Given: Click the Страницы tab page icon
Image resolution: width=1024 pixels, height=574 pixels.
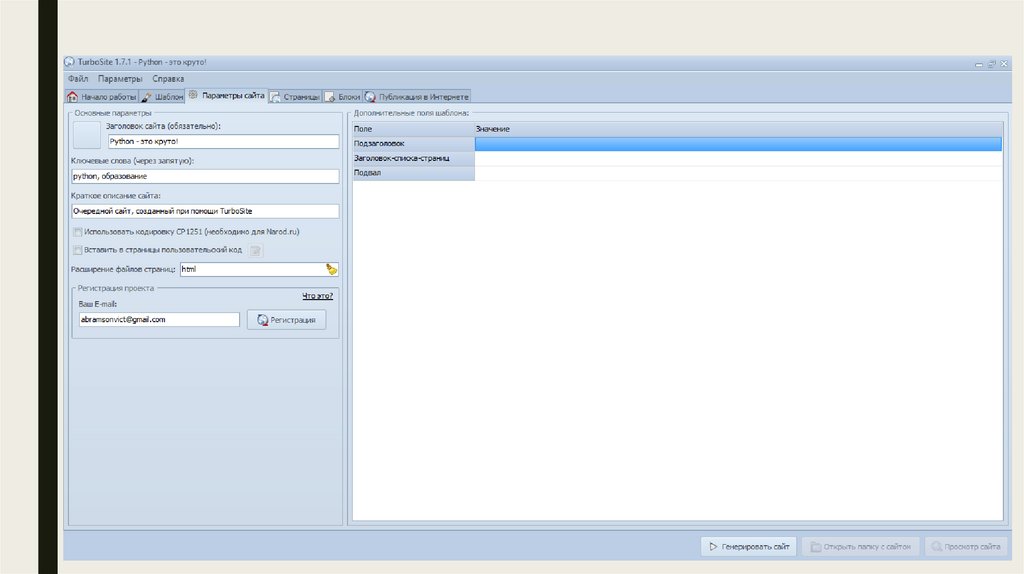Looking at the screenshot, I should tap(275, 97).
